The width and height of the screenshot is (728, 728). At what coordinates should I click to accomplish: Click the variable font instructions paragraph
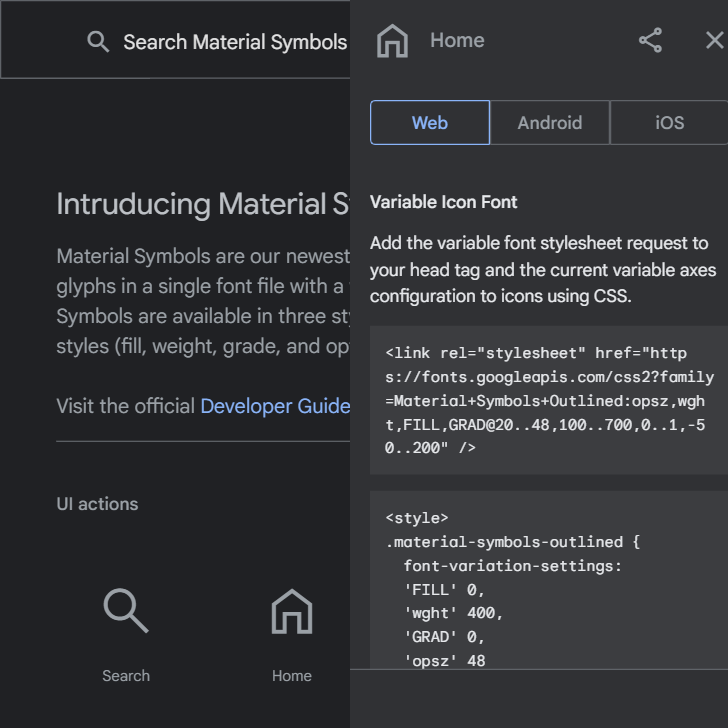539,270
